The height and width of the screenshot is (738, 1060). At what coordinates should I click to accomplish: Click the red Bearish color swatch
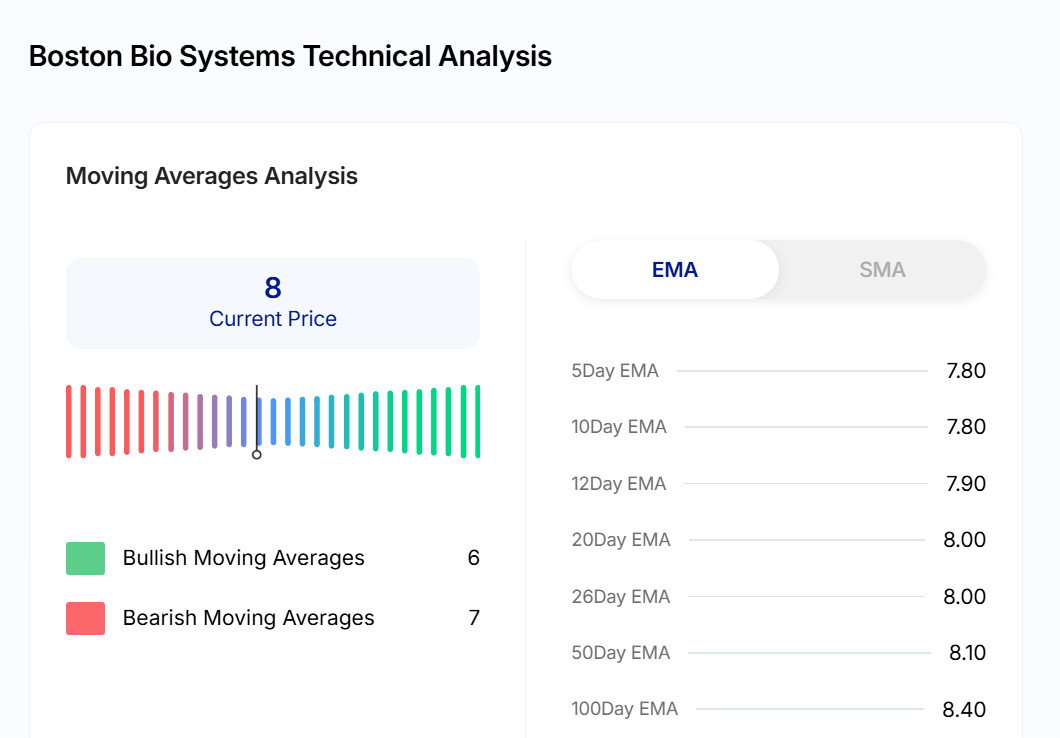point(85,618)
